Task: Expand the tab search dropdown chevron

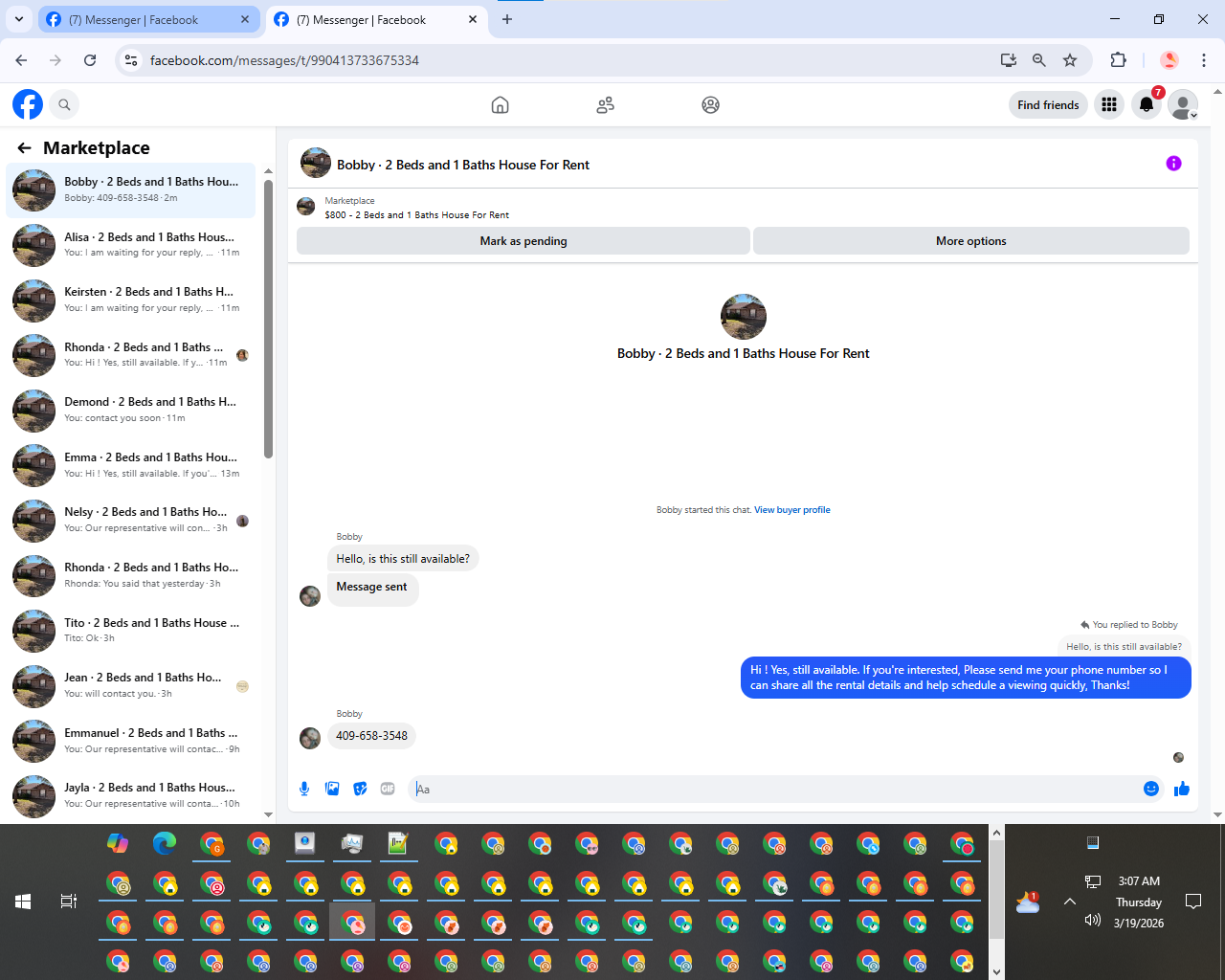Action: click(x=19, y=19)
